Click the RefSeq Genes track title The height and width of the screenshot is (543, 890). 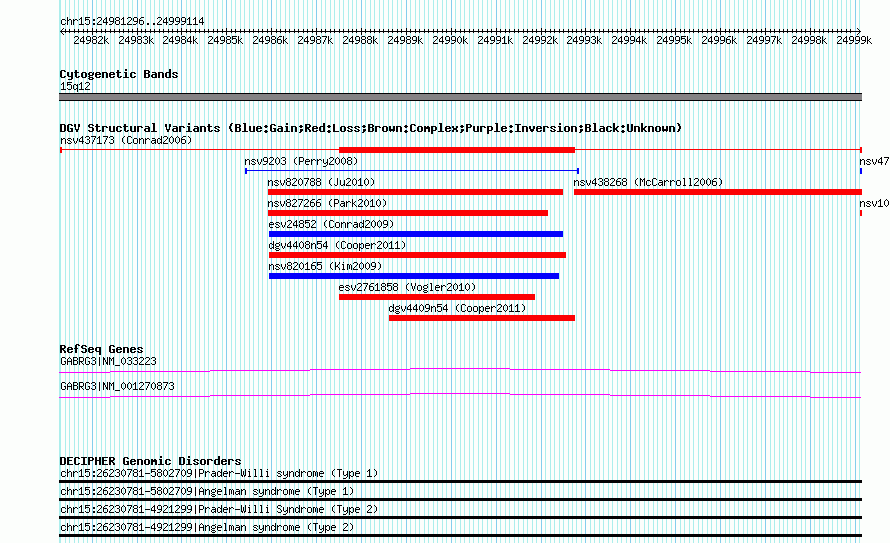pos(101,349)
